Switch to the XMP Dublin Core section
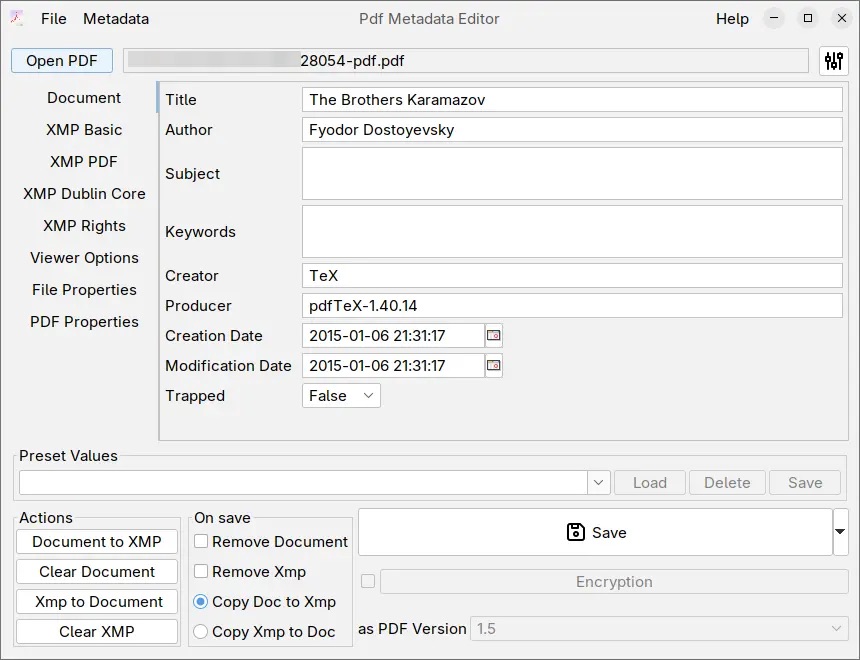Viewport: 860px width, 660px height. (x=83, y=193)
